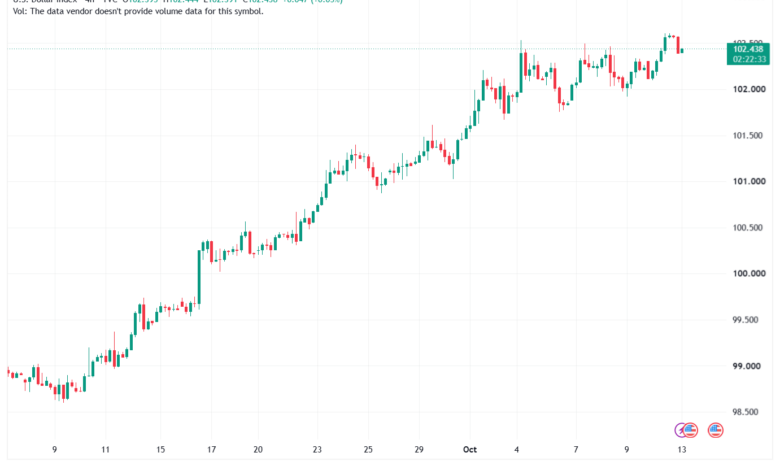Click the 20 date label on time axis
This screenshot has height=470, width=780.
[x=258, y=450]
